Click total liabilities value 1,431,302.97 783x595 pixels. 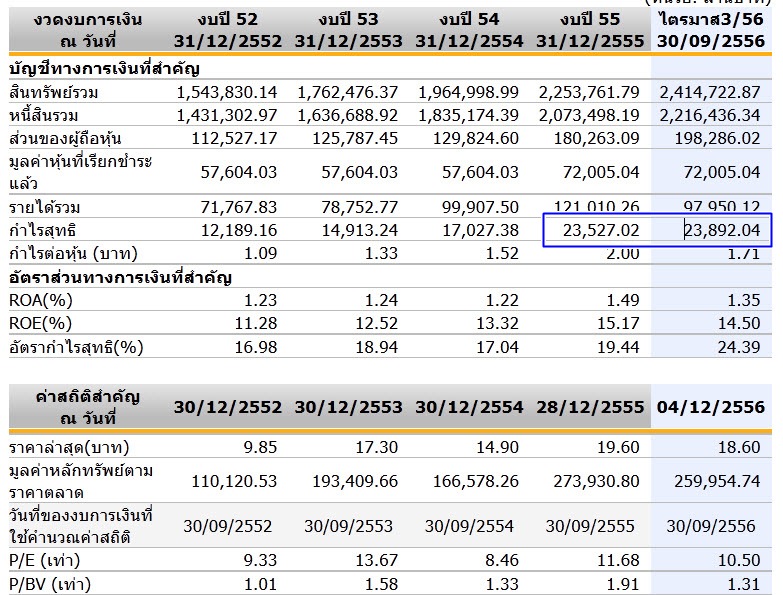[227, 115]
